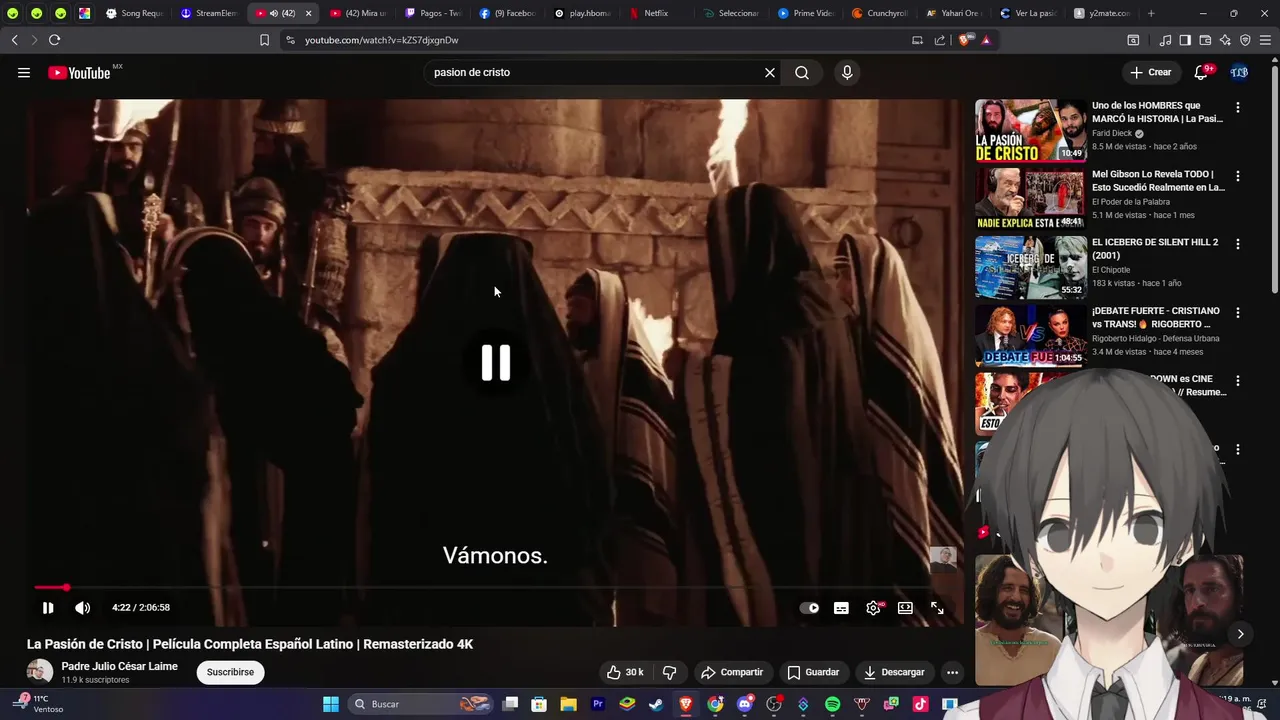
Task: Open the Brave Shields lion icon
Action: 965,40
